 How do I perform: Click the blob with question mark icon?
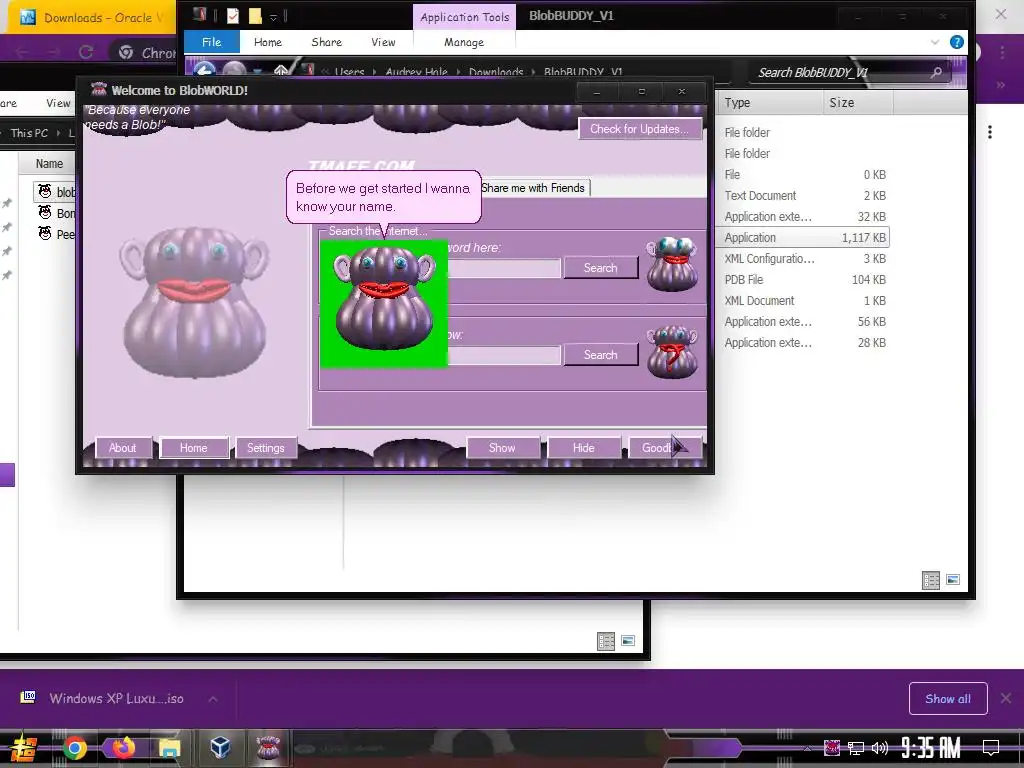click(x=672, y=351)
